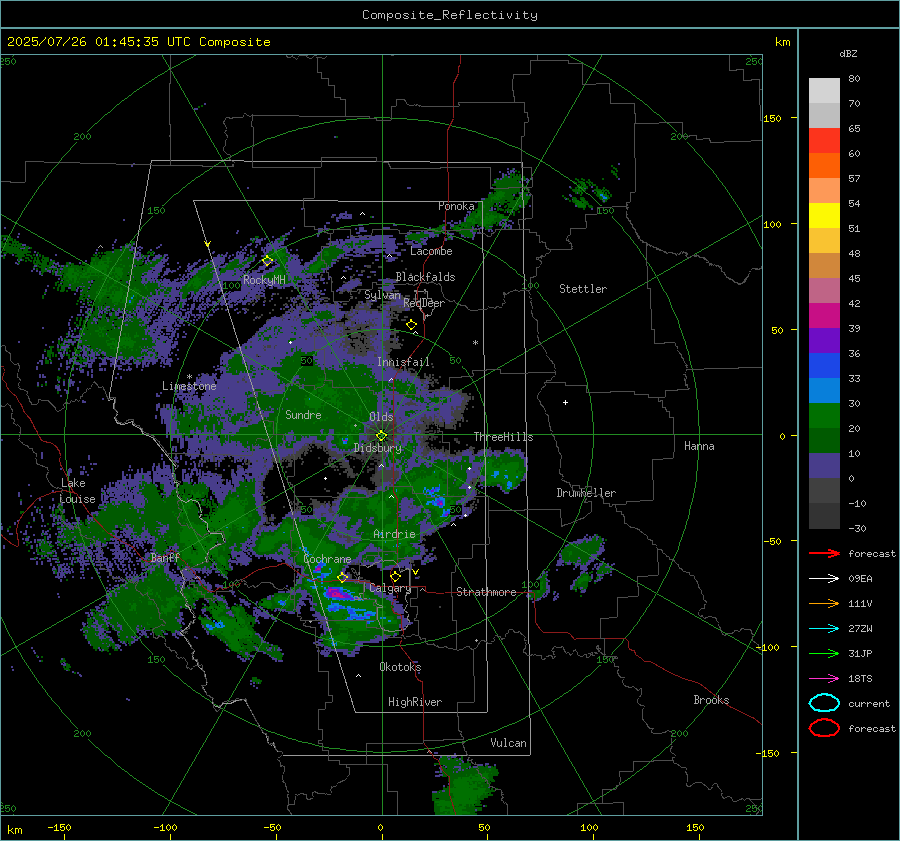Click the Airdrie city label
900x841 pixels.
coord(394,534)
